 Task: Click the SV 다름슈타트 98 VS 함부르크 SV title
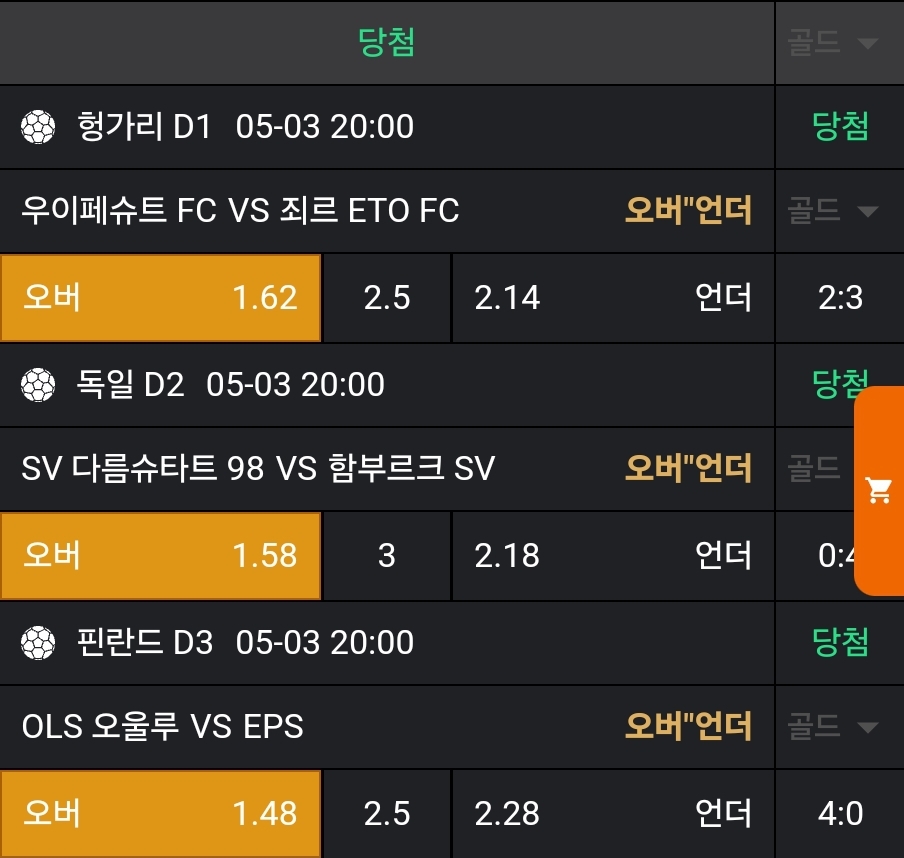(258, 469)
